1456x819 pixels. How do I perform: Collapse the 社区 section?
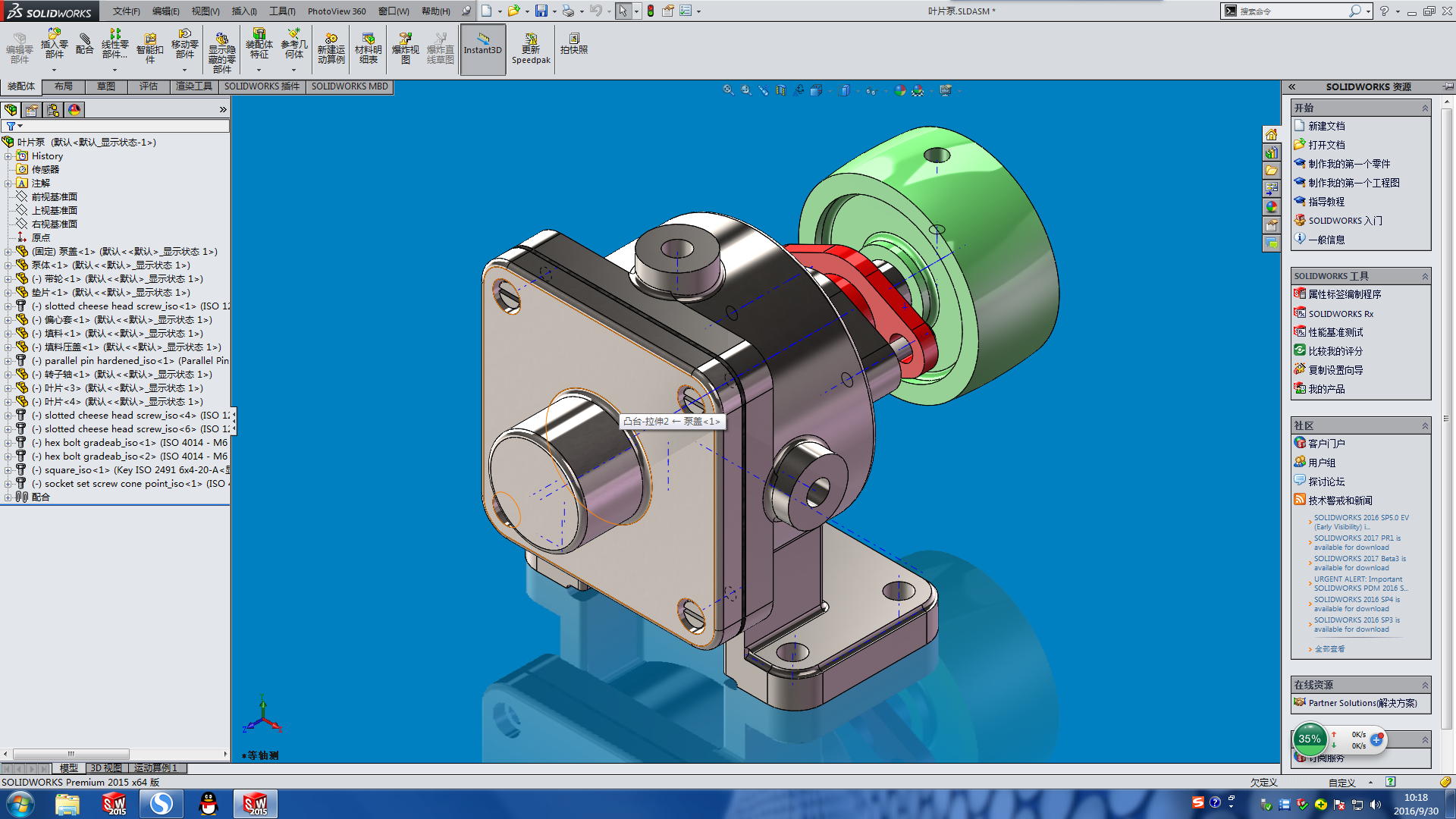tap(1425, 426)
